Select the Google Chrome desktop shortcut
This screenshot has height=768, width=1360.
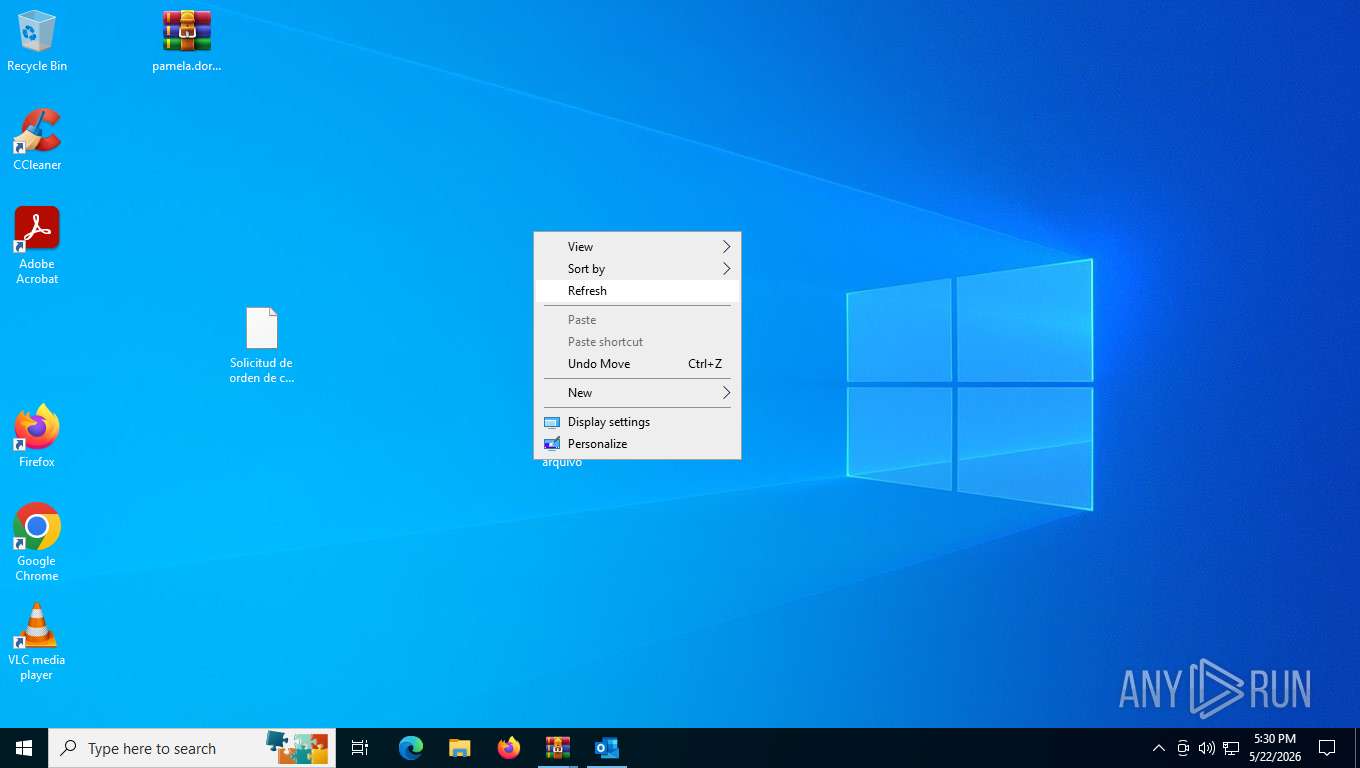pos(37,542)
